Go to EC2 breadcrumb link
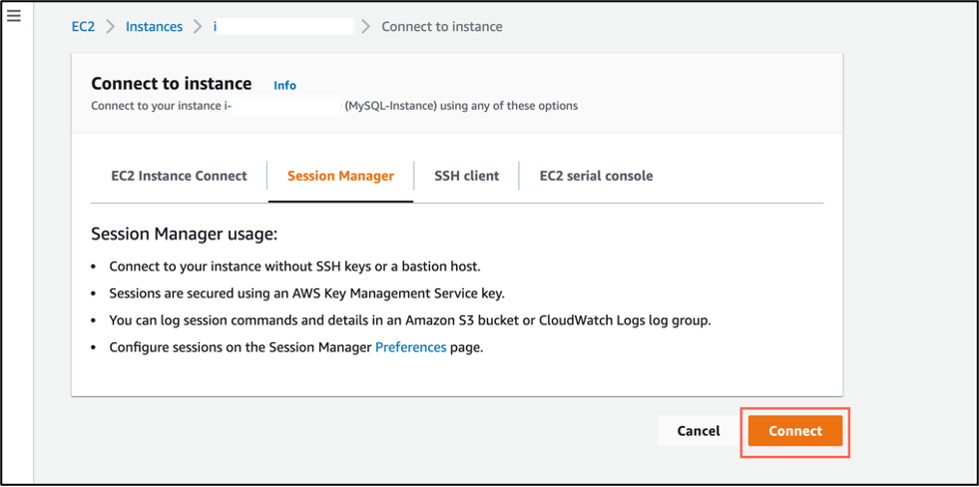 pyautogui.click(x=83, y=26)
